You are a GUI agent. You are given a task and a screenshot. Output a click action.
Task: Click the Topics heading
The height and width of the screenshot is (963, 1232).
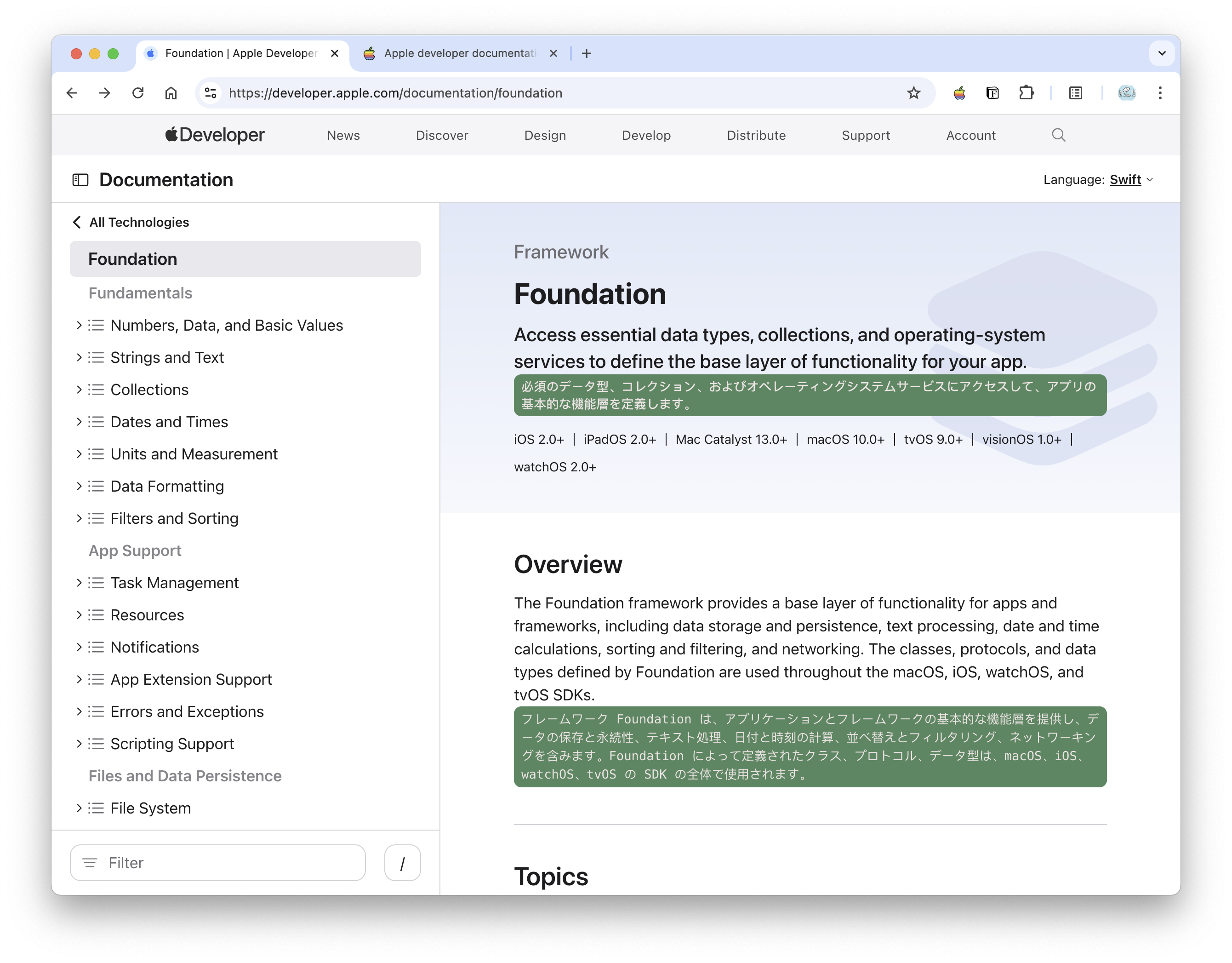(x=551, y=876)
